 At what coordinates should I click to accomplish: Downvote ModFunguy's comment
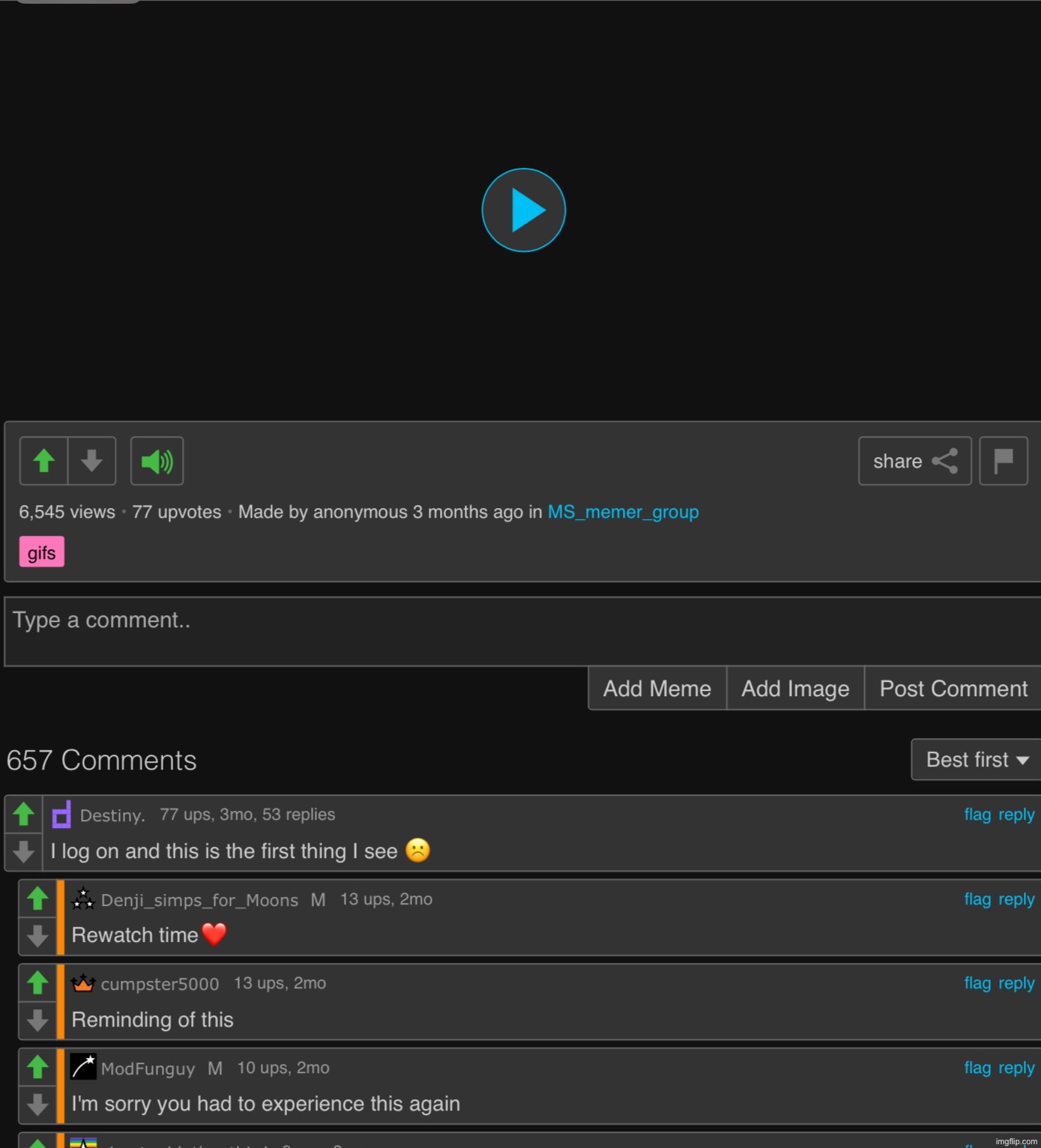click(x=37, y=1105)
